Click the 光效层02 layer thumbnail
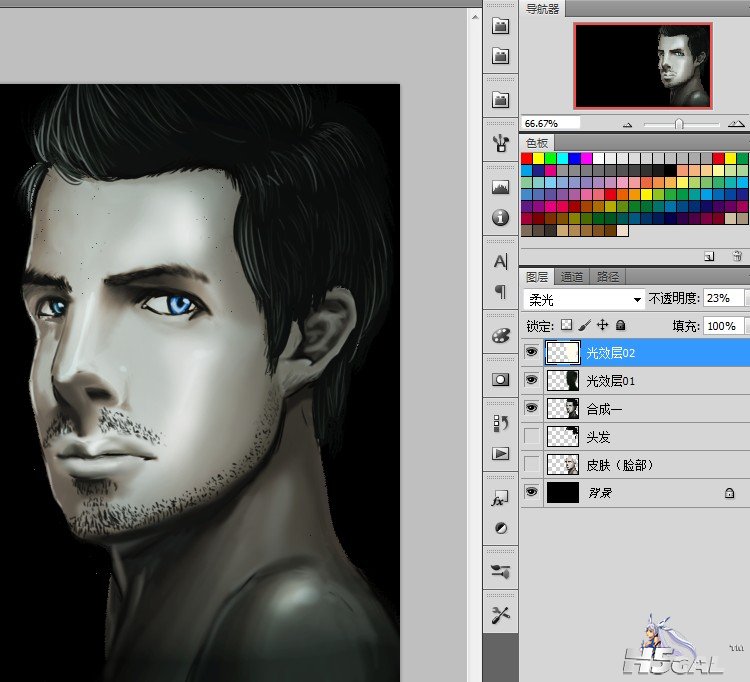This screenshot has width=750, height=682. [563, 353]
